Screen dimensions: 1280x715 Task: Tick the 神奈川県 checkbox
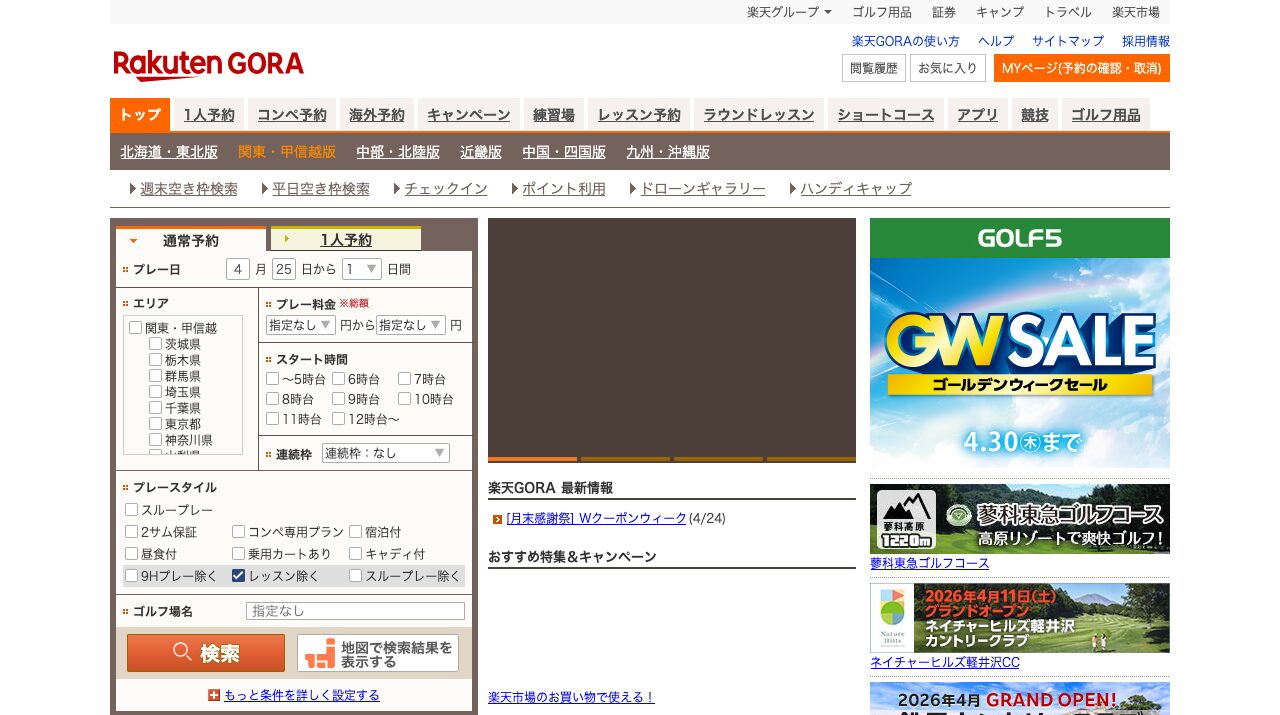point(155,439)
